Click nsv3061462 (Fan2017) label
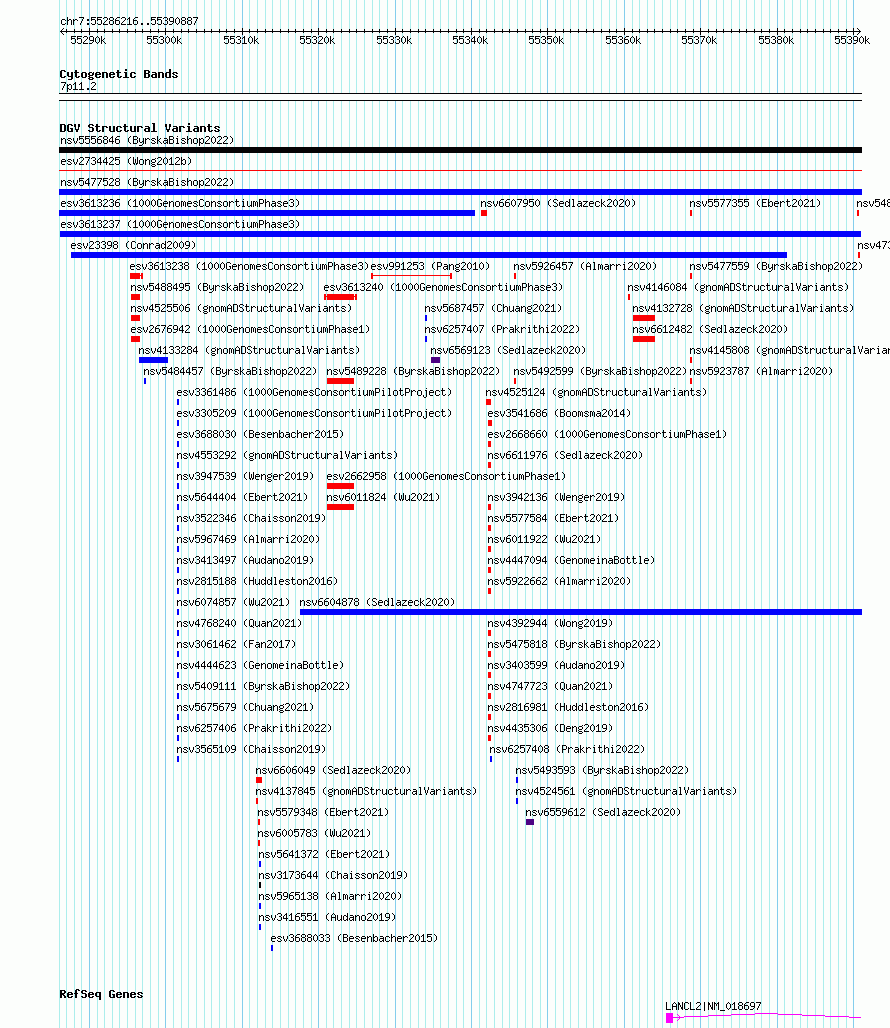Screen dimensions: 890x1028 tap(236, 644)
